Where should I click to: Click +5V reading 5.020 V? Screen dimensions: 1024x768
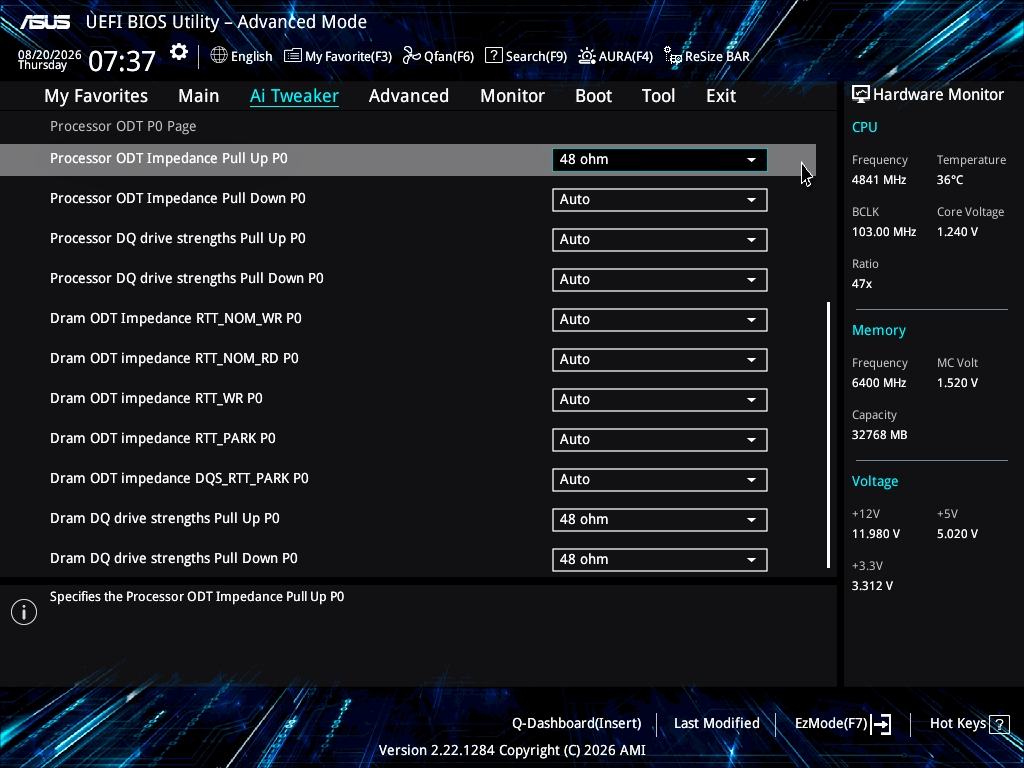click(957, 534)
